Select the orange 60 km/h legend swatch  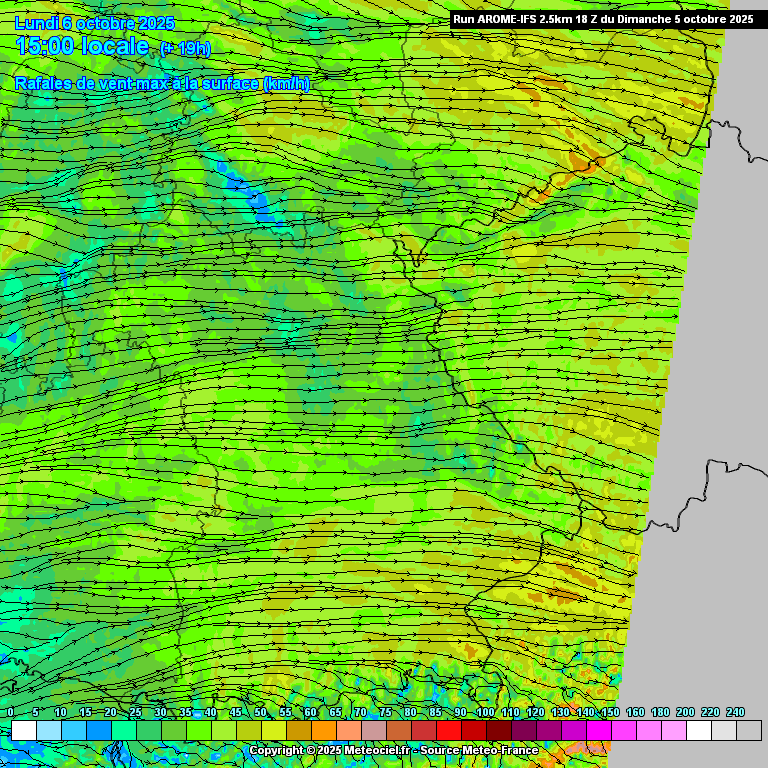click(x=324, y=731)
